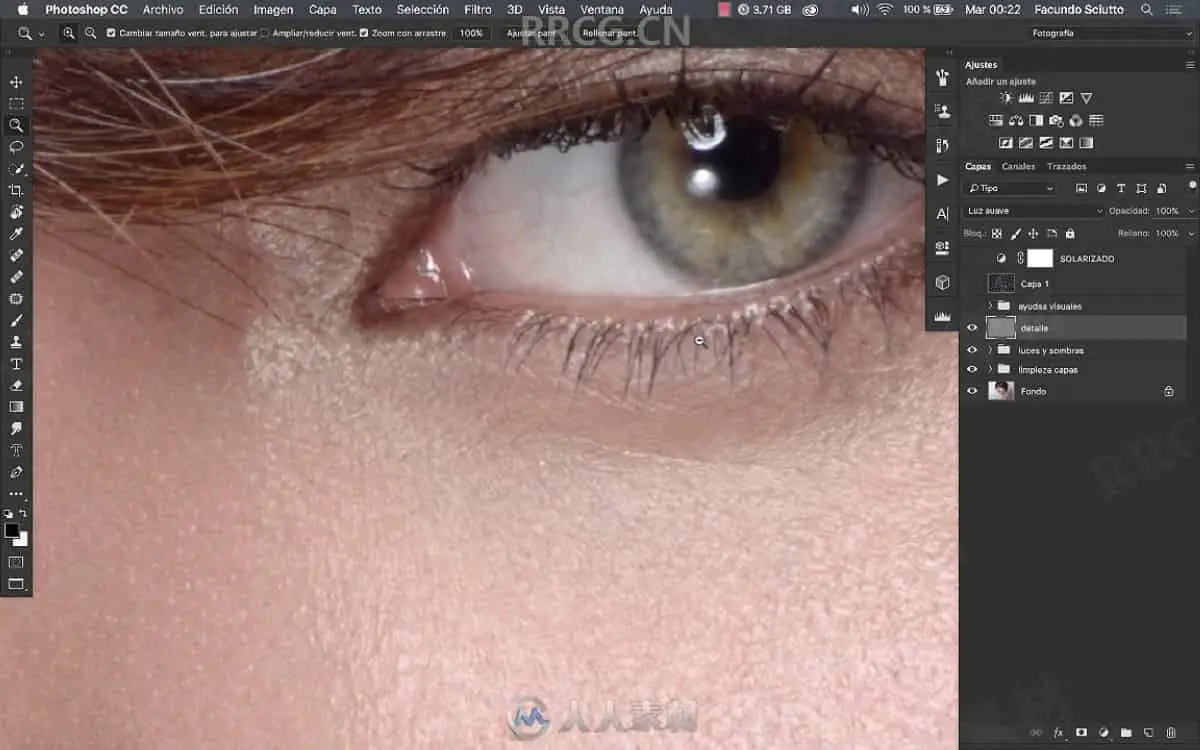Hide the Fondo layer
Image resolution: width=1200 pixels, height=750 pixels.
coord(971,391)
